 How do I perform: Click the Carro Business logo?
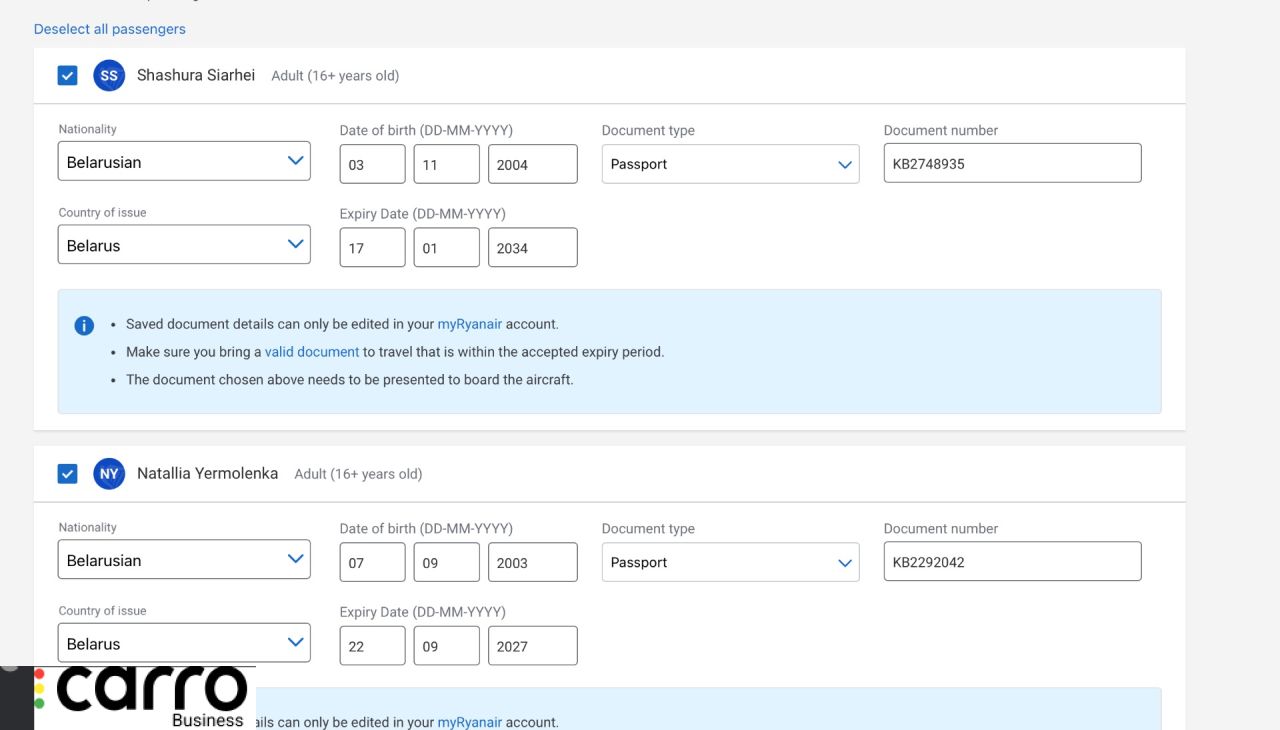[x=150, y=696]
